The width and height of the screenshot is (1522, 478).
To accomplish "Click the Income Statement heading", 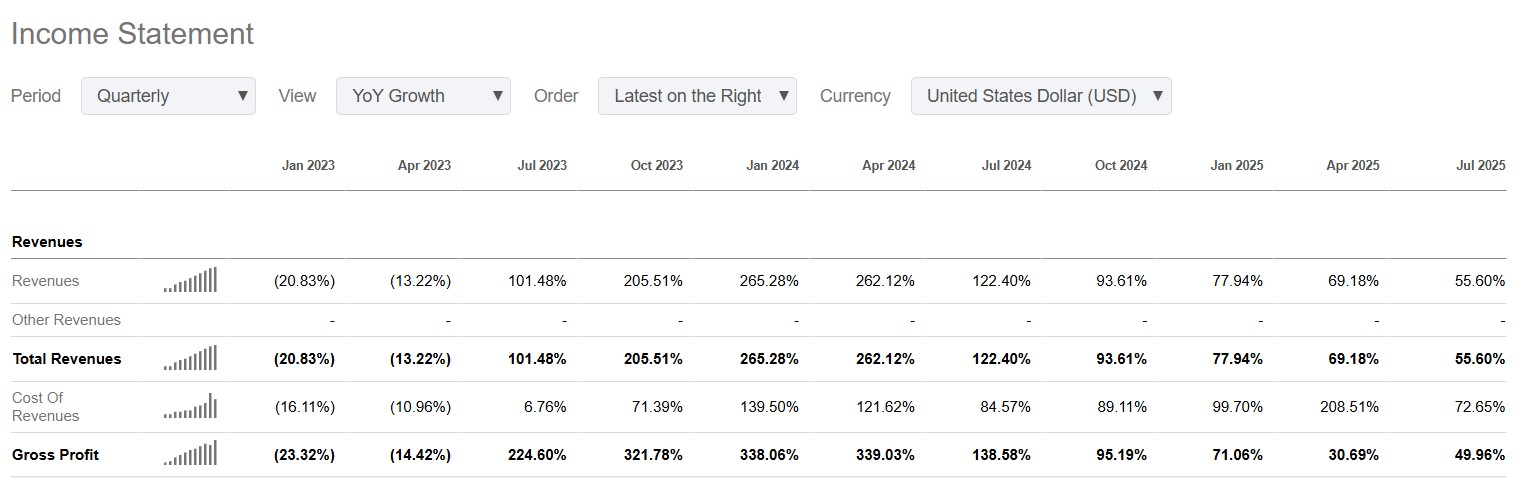I will 132,34.
